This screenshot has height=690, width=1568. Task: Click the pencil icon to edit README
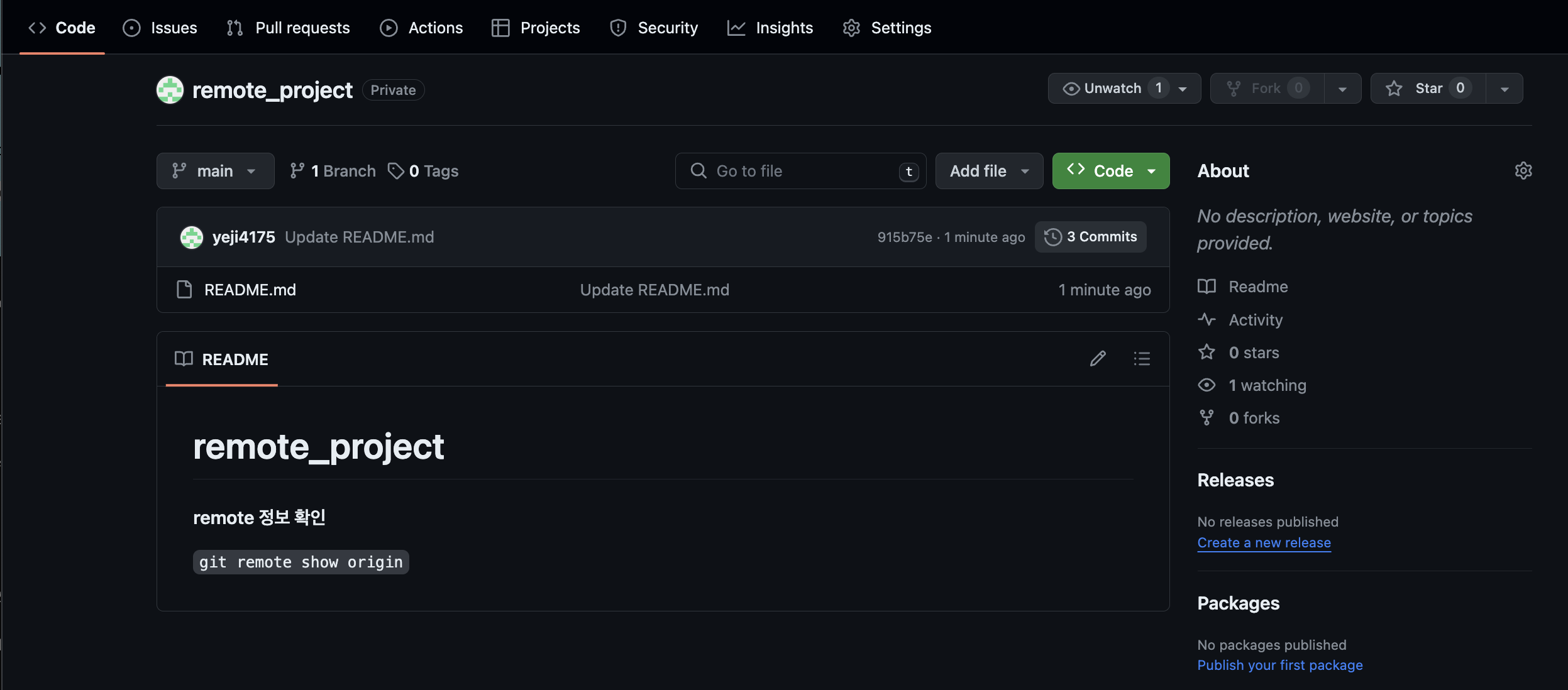tap(1098, 359)
